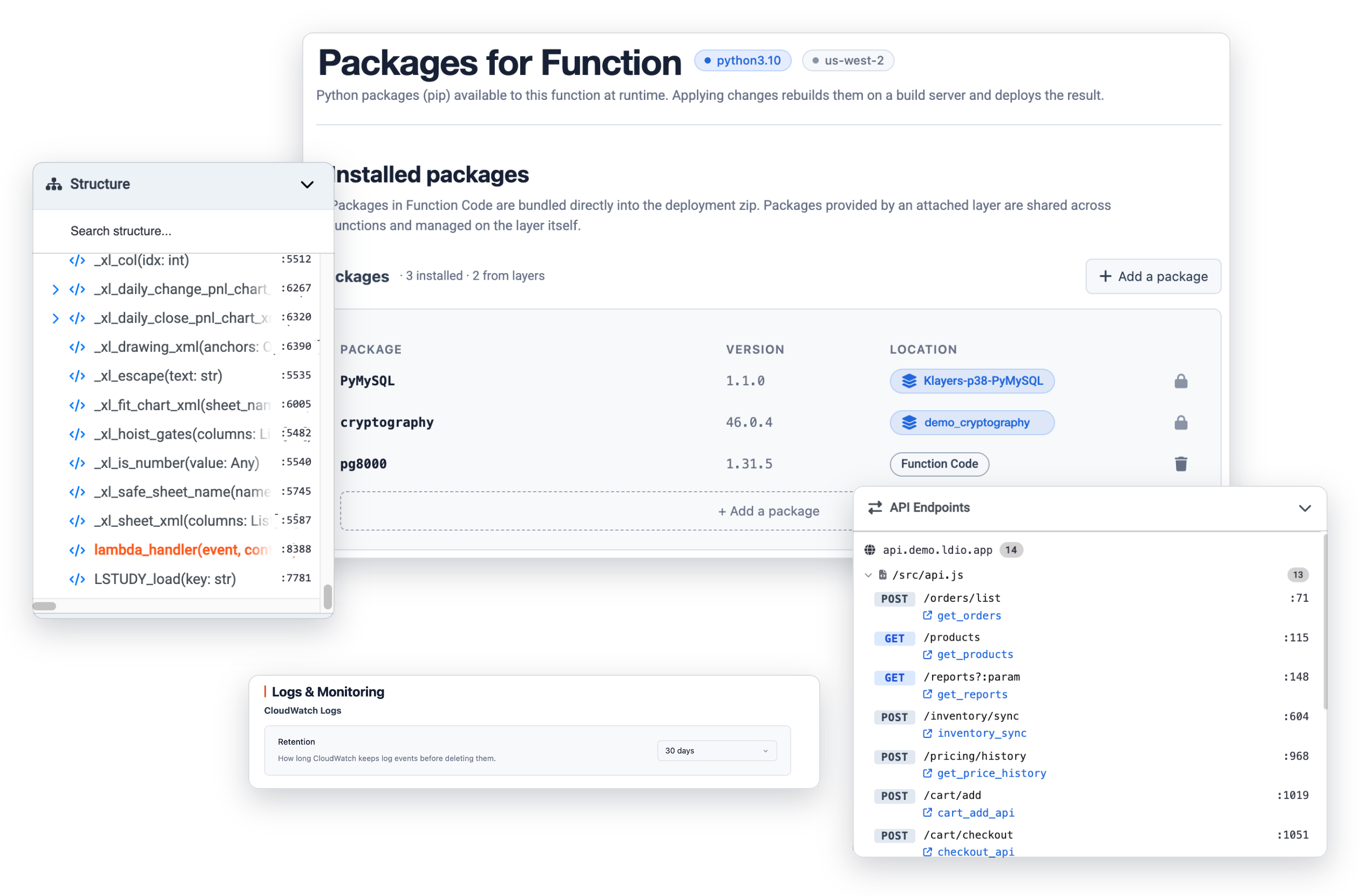Click the Structure panel hierarchy icon
This screenshot has width=1360, height=896.
pos(54,184)
